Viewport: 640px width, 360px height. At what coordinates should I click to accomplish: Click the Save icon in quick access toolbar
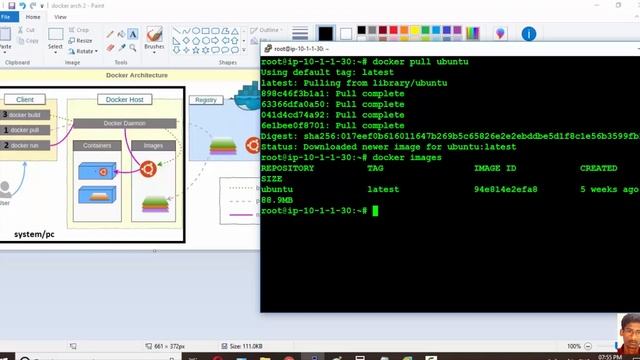[x=11, y=6]
